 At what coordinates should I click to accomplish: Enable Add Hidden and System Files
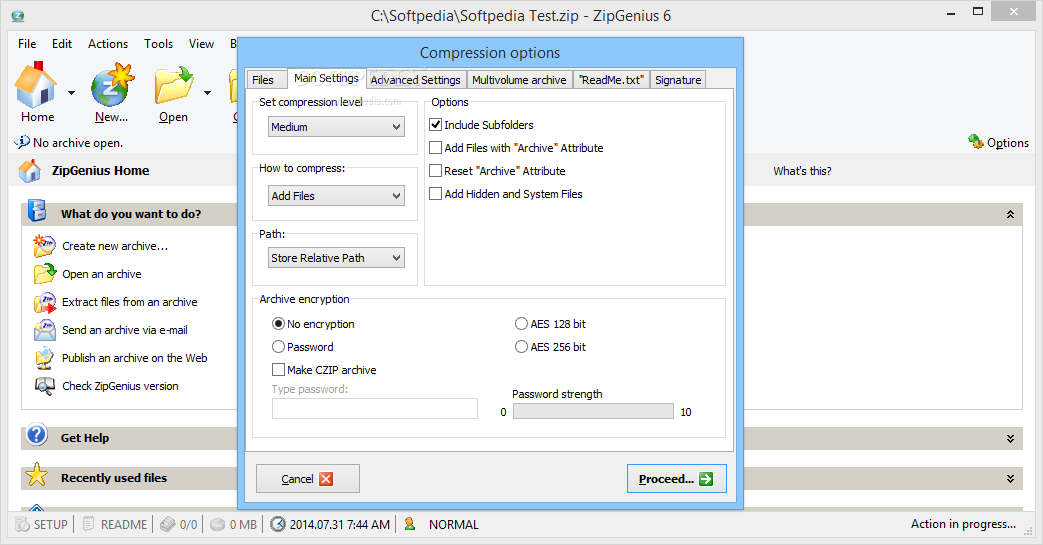pyautogui.click(x=436, y=194)
